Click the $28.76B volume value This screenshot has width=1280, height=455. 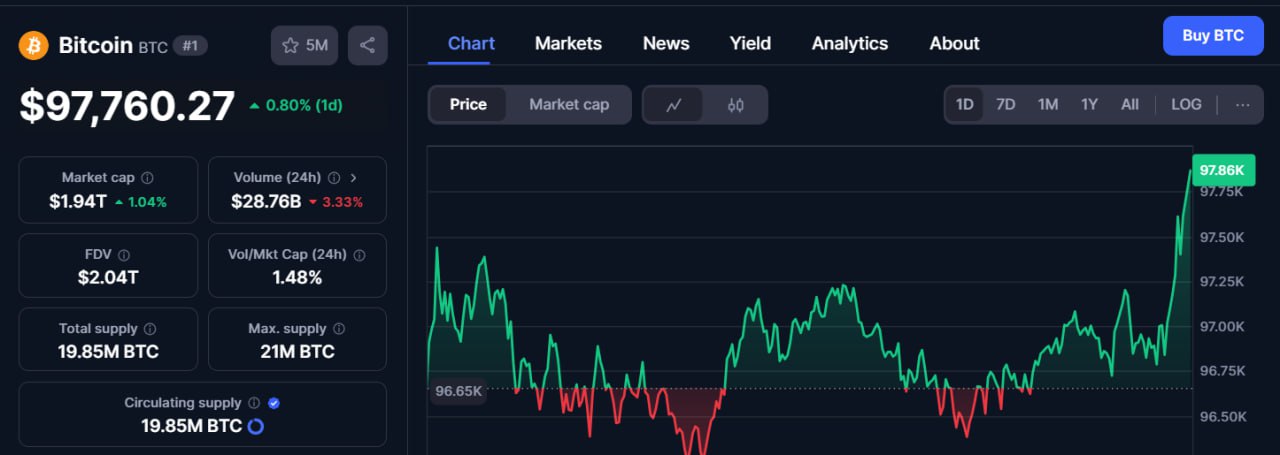pos(266,201)
